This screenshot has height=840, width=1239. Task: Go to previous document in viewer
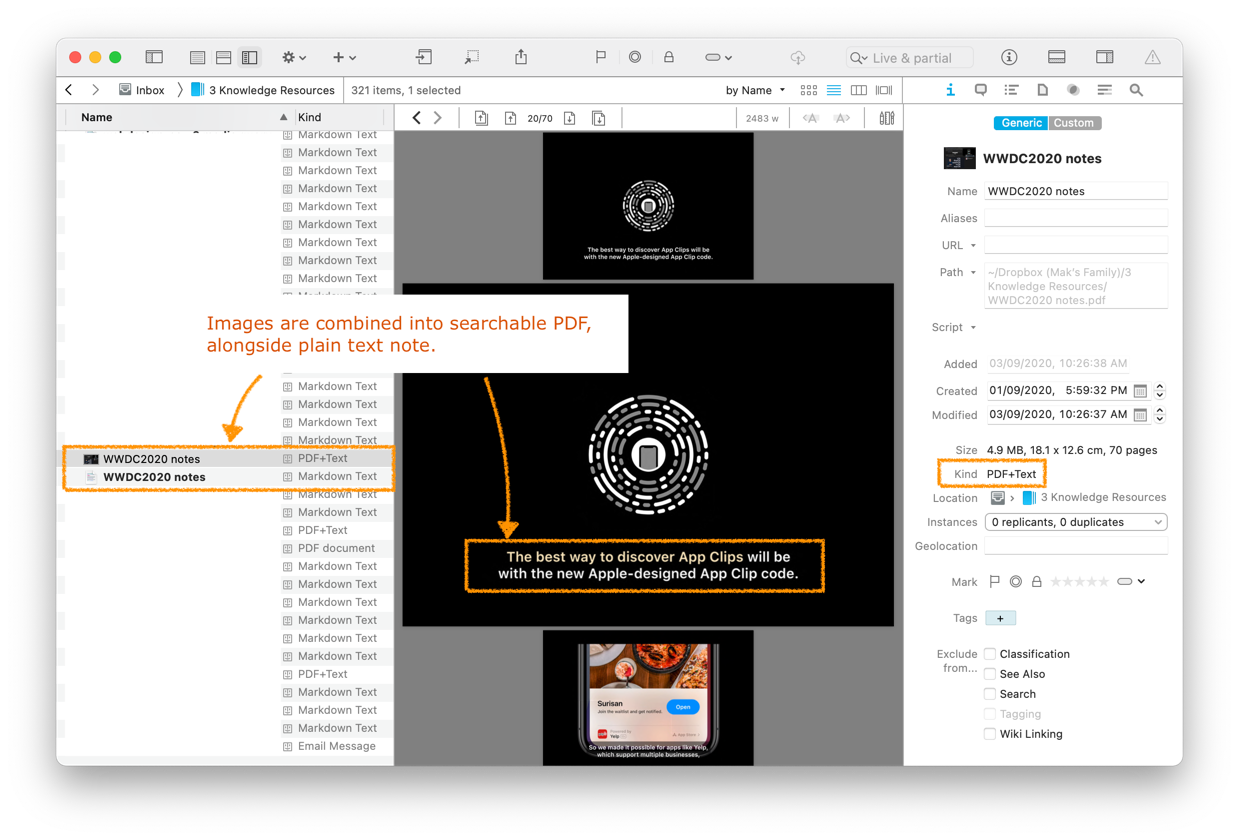pyautogui.click(x=417, y=118)
